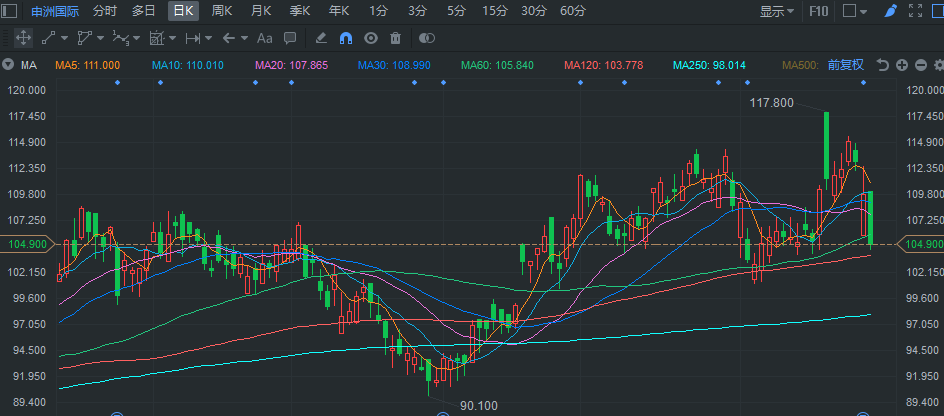Select the 15分 interval tab
Screen dimensions: 944x416
point(494,10)
